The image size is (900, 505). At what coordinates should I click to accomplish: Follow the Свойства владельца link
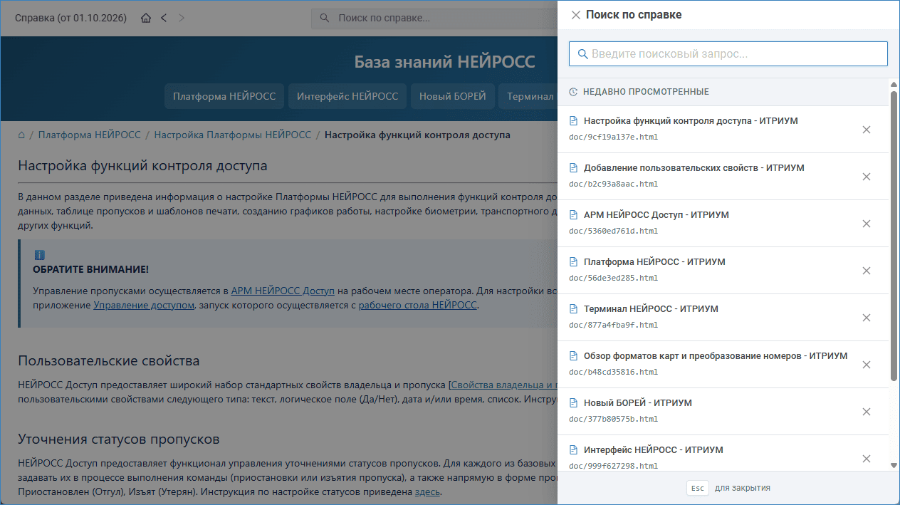[x=503, y=385]
